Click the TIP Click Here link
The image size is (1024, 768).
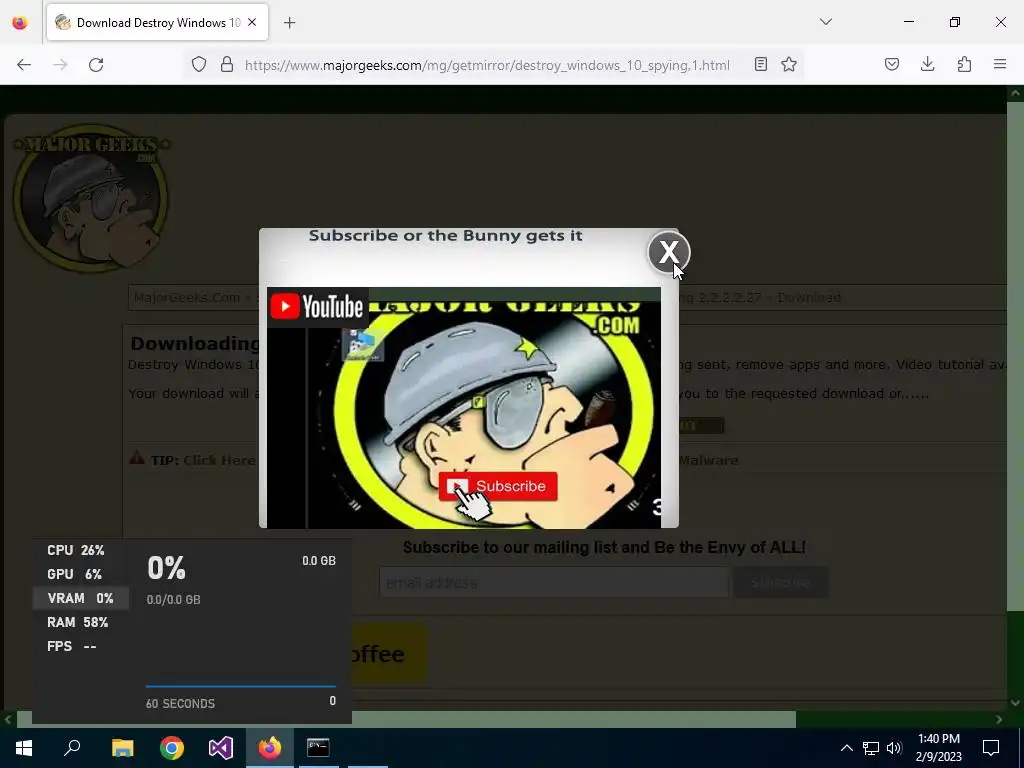[219, 460]
